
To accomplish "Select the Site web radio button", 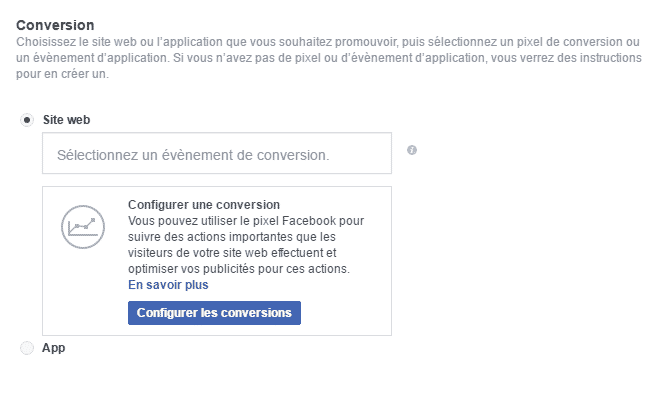I will pyautogui.click(x=27, y=120).
